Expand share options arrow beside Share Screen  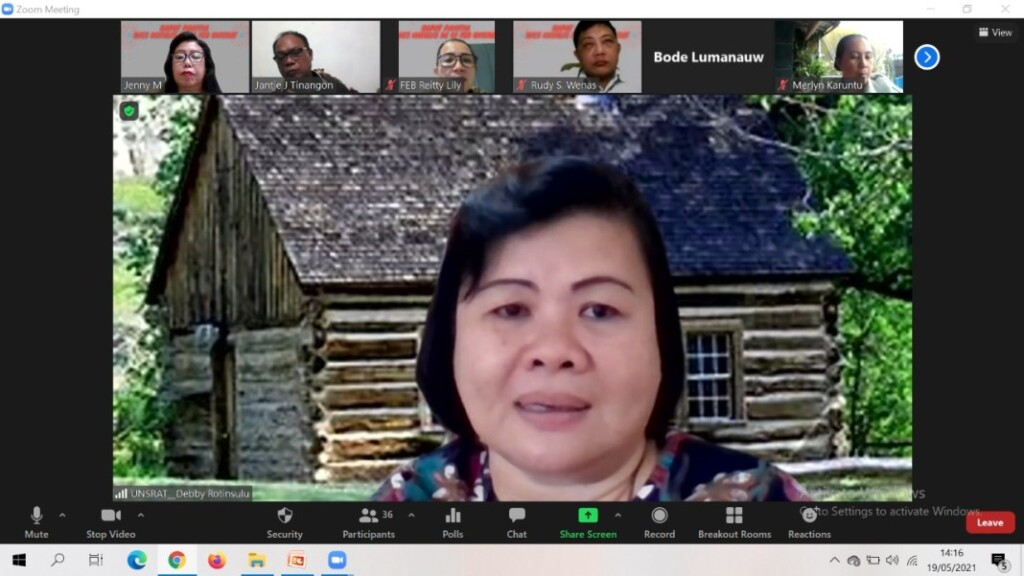point(618,515)
